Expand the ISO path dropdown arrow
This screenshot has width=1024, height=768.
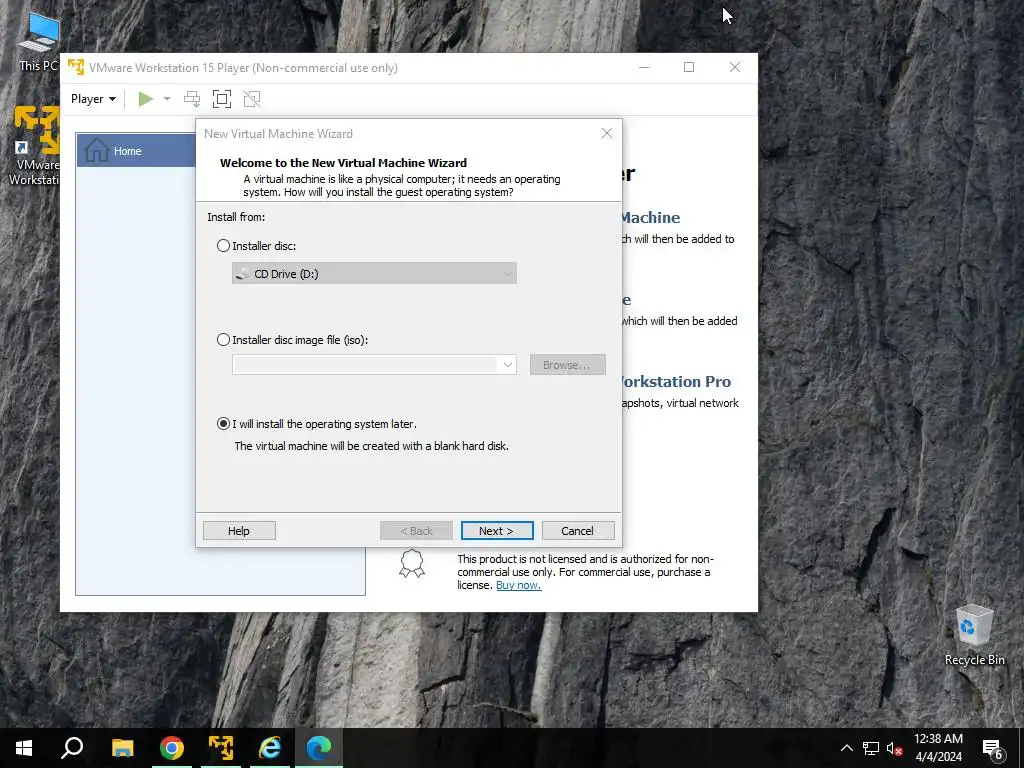(x=507, y=364)
